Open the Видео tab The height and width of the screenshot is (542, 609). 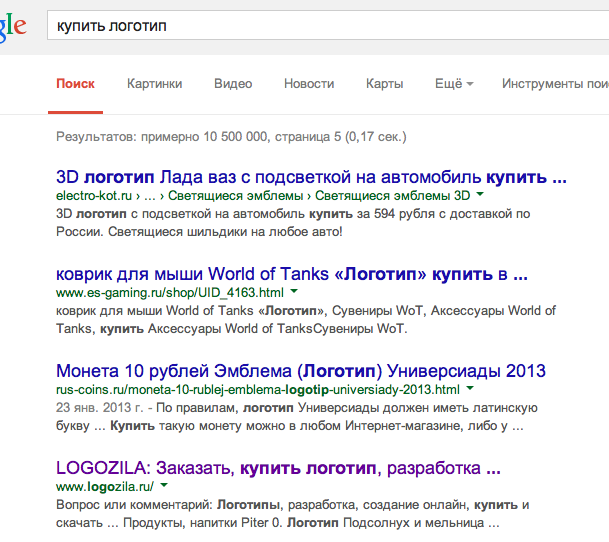click(233, 84)
